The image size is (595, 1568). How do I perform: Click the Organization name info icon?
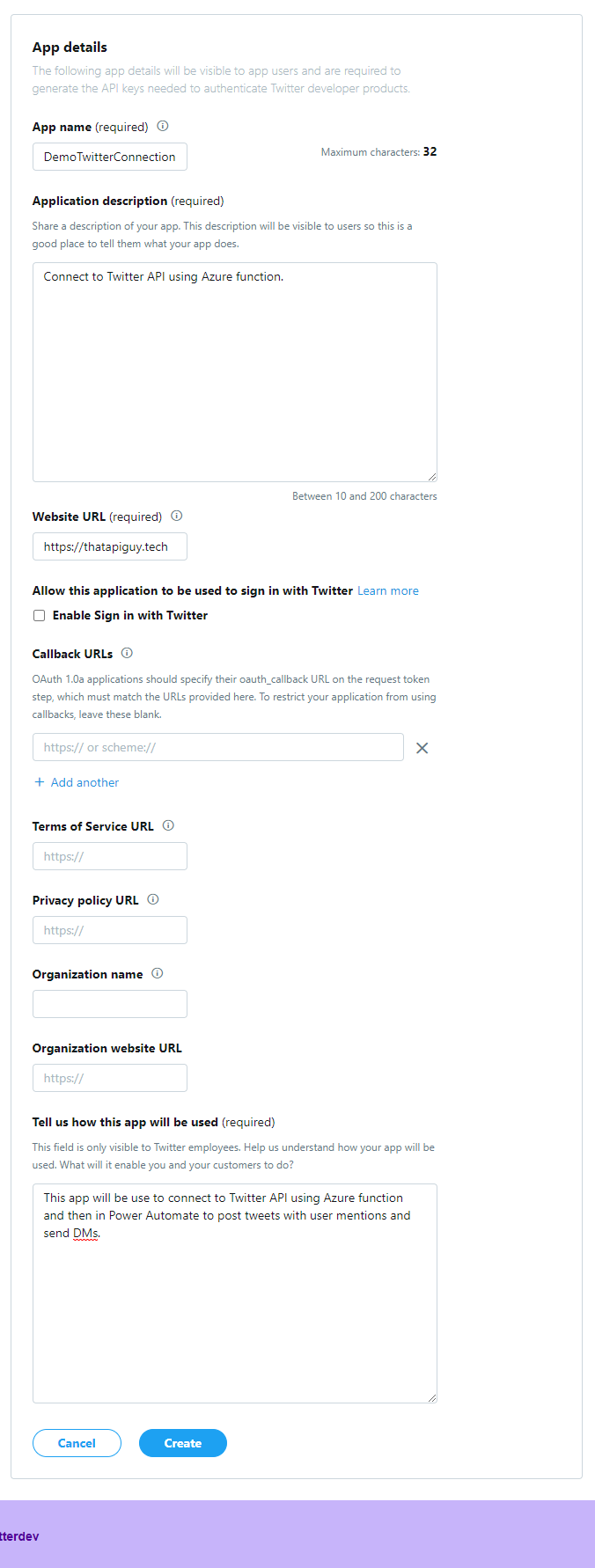158,973
